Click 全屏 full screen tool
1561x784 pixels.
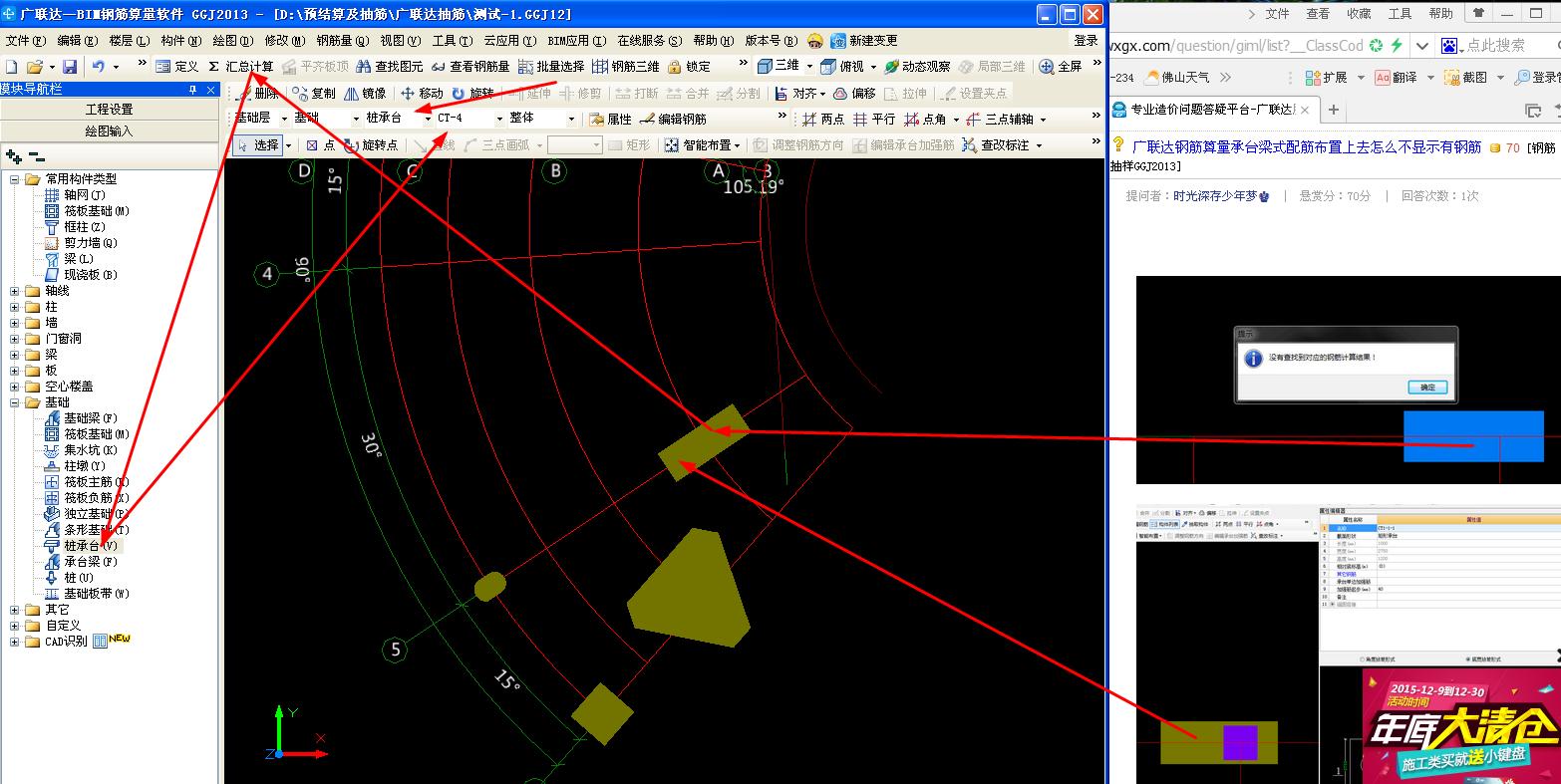click(x=1061, y=66)
